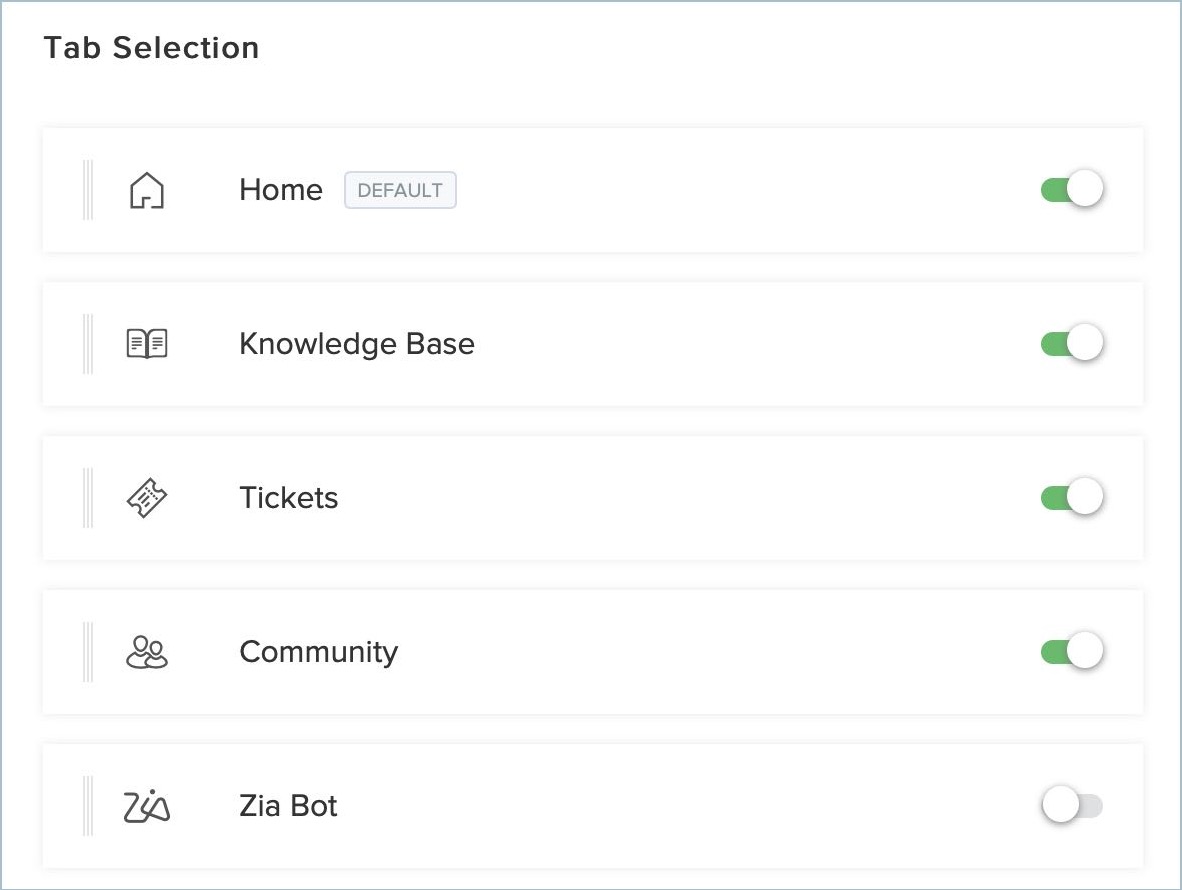Select the Home tab label

point(281,190)
